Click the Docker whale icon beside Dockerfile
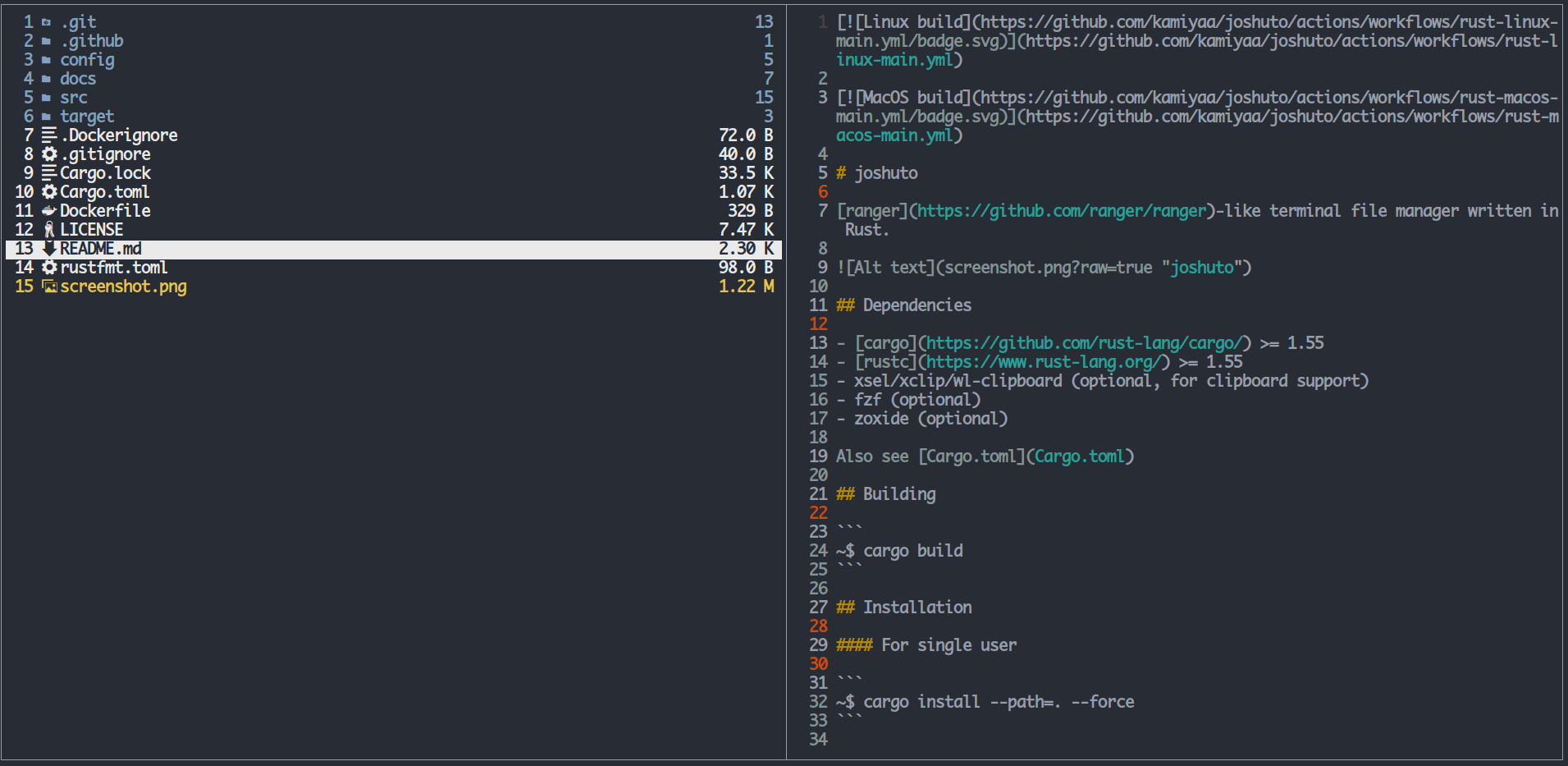 point(49,211)
